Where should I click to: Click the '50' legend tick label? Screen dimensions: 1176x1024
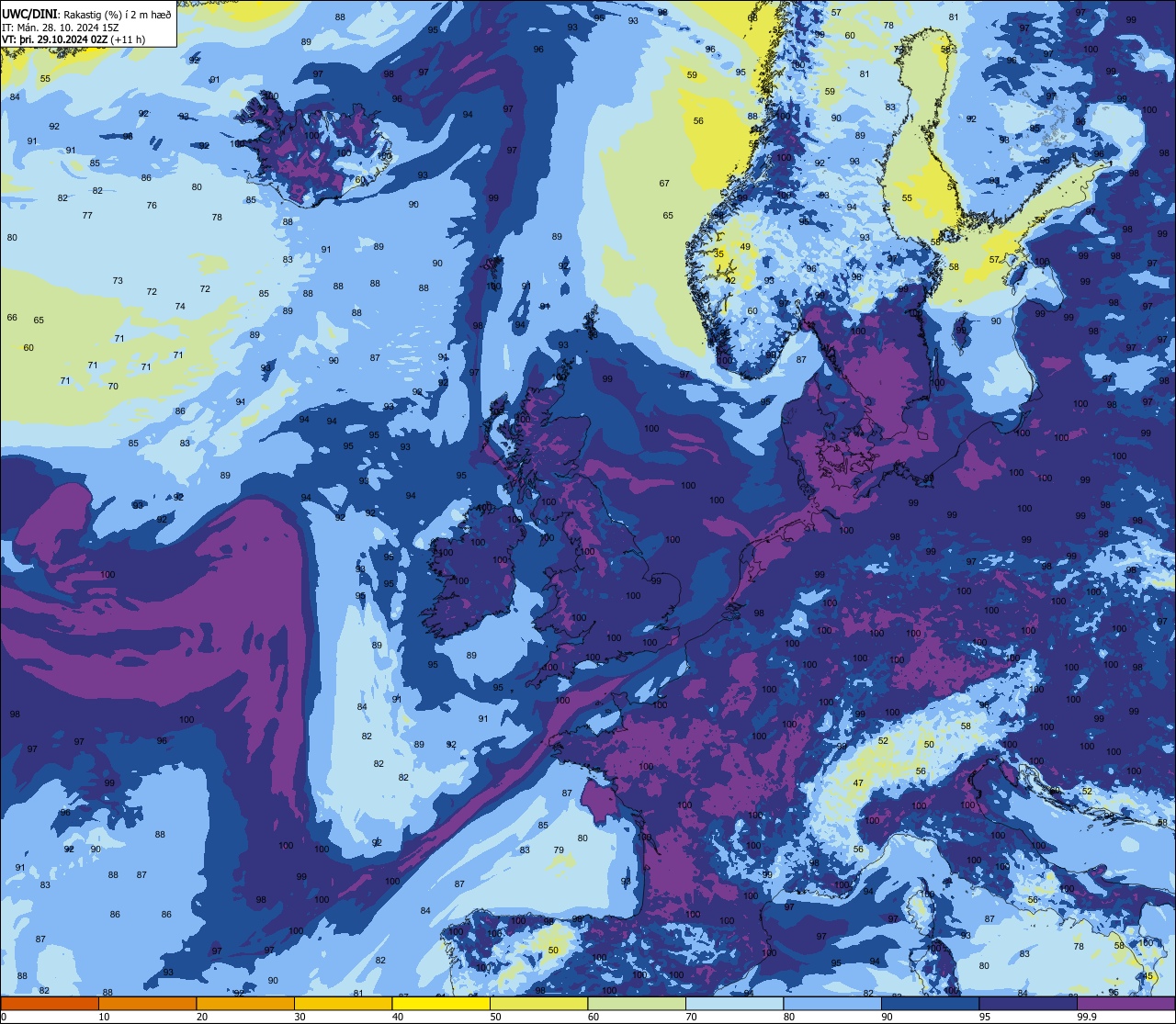[x=496, y=1017]
